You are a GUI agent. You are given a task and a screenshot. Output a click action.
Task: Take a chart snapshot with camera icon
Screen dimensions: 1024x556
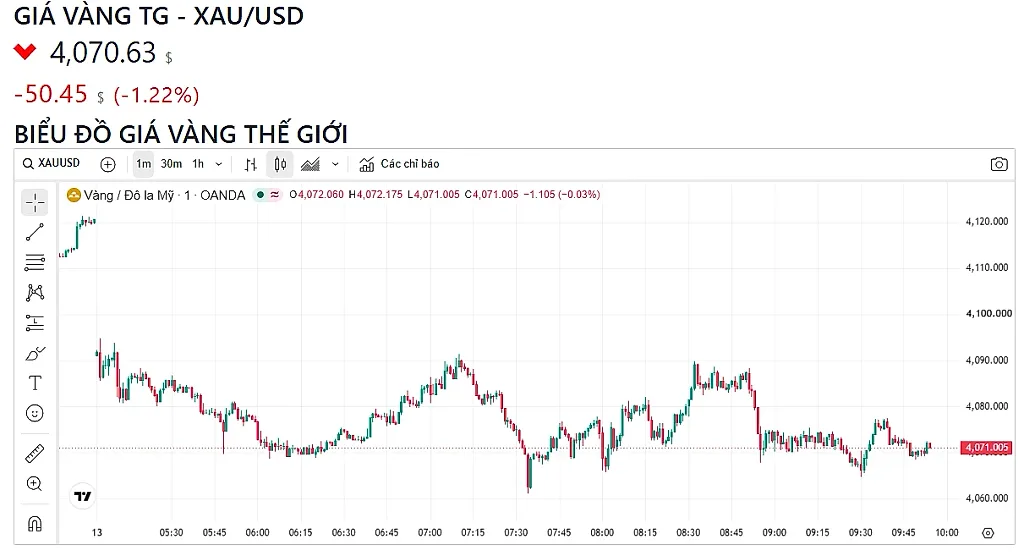pos(999,164)
